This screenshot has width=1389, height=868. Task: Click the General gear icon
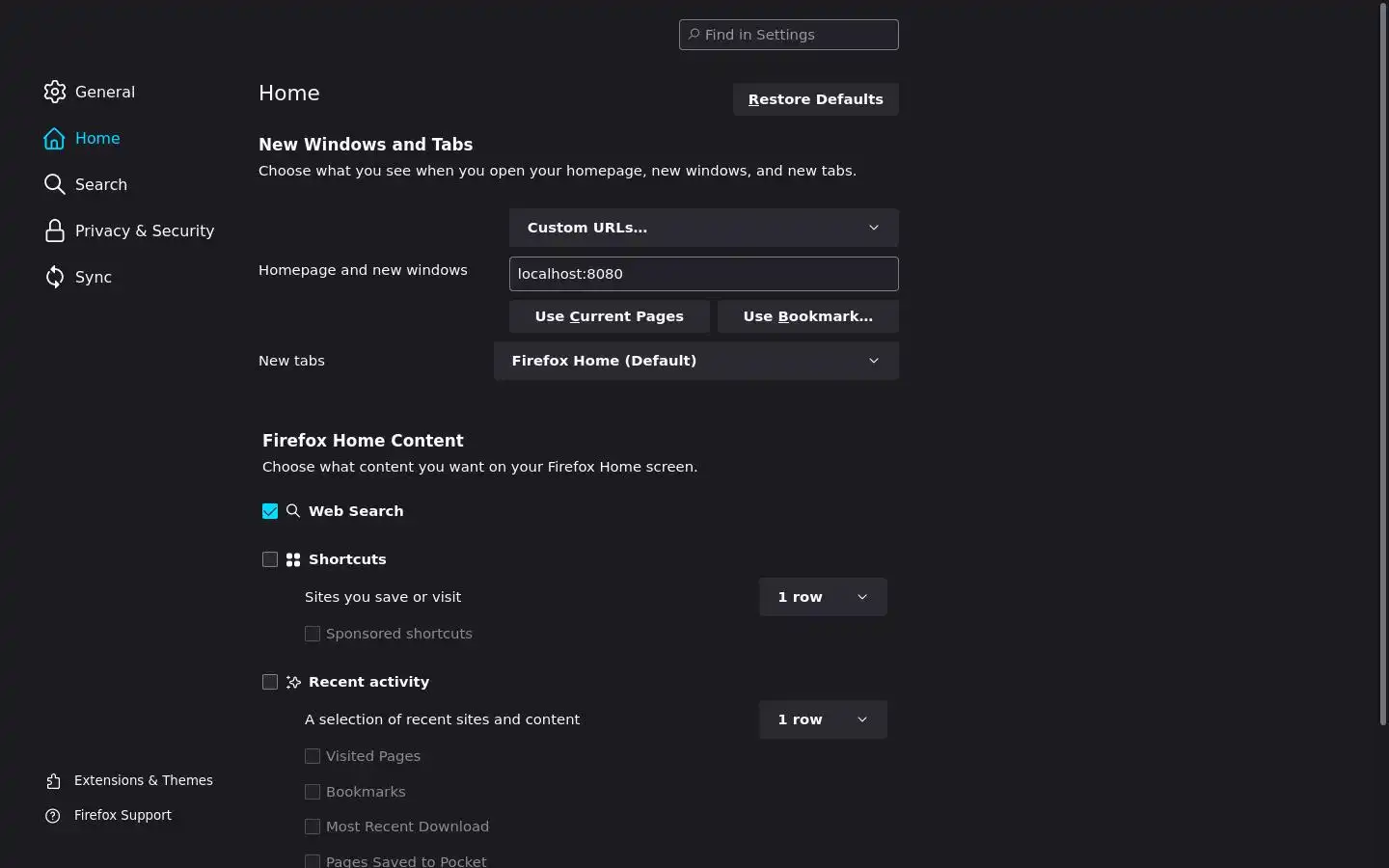coord(55,92)
